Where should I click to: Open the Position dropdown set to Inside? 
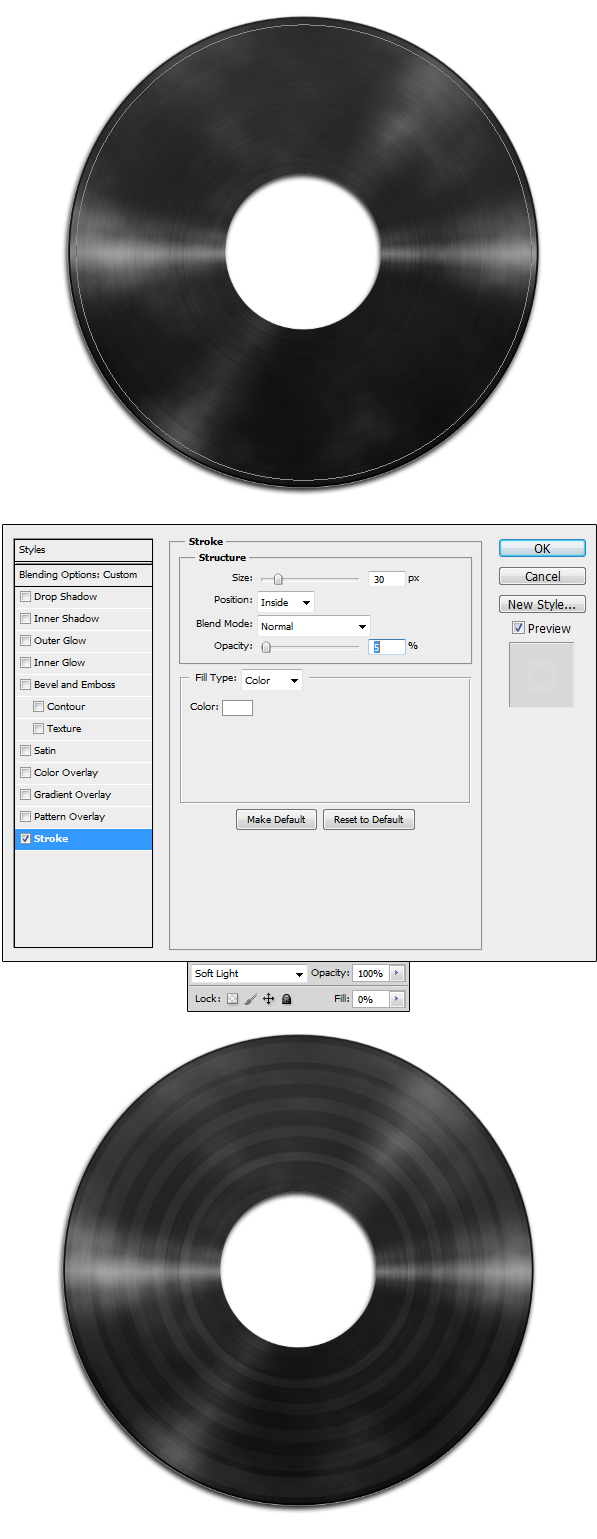286,602
